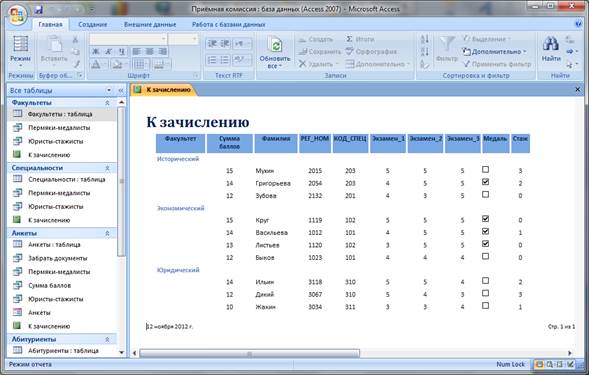
Task: Sort ascending A-Я icon
Action: 424,39
